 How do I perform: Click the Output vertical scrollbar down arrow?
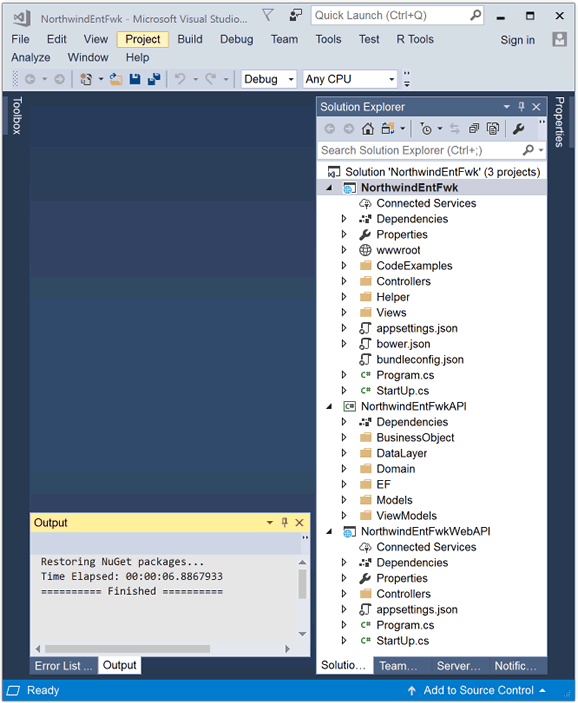pyautogui.click(x=302, y=634)
